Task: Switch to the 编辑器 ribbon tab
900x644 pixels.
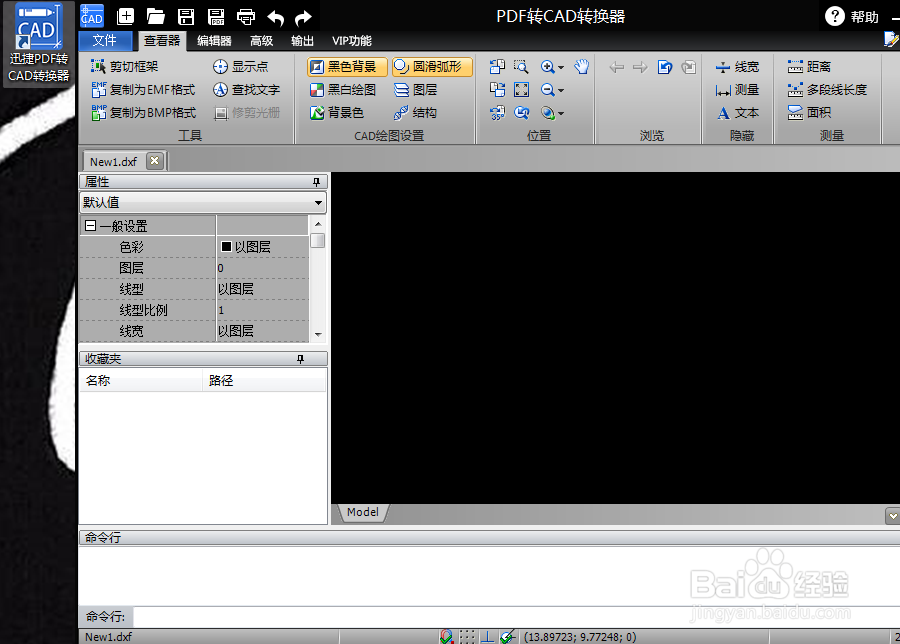Action: [214, 41]
